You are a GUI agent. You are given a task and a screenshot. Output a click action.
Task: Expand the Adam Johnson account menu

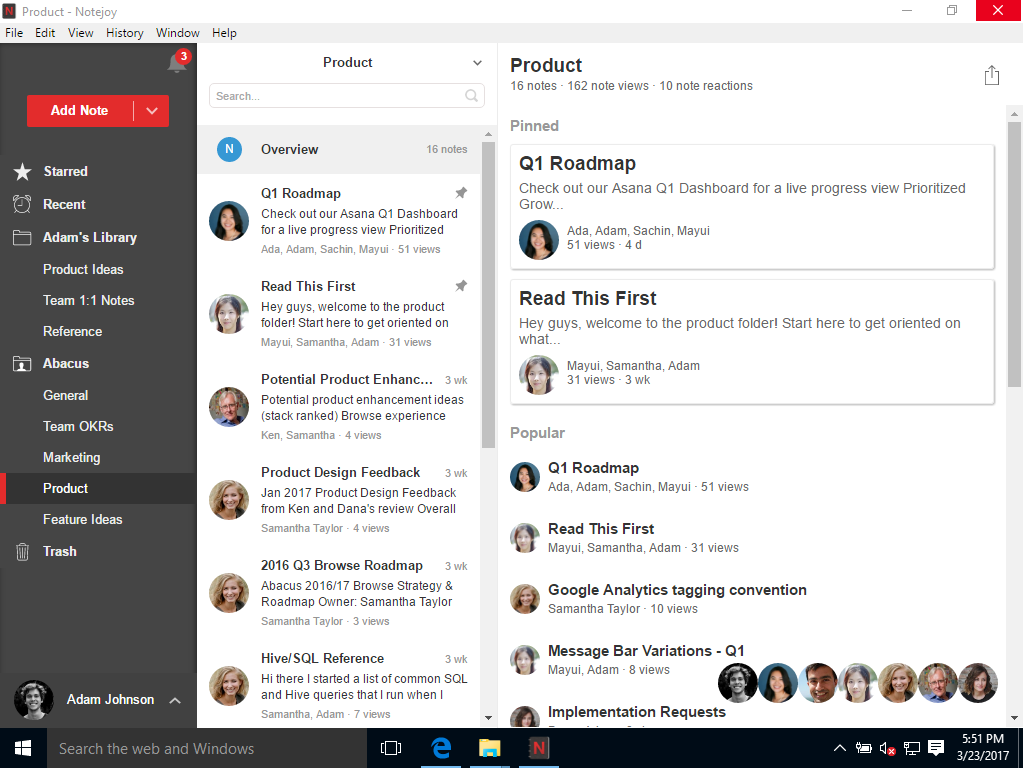click(174, 700)
